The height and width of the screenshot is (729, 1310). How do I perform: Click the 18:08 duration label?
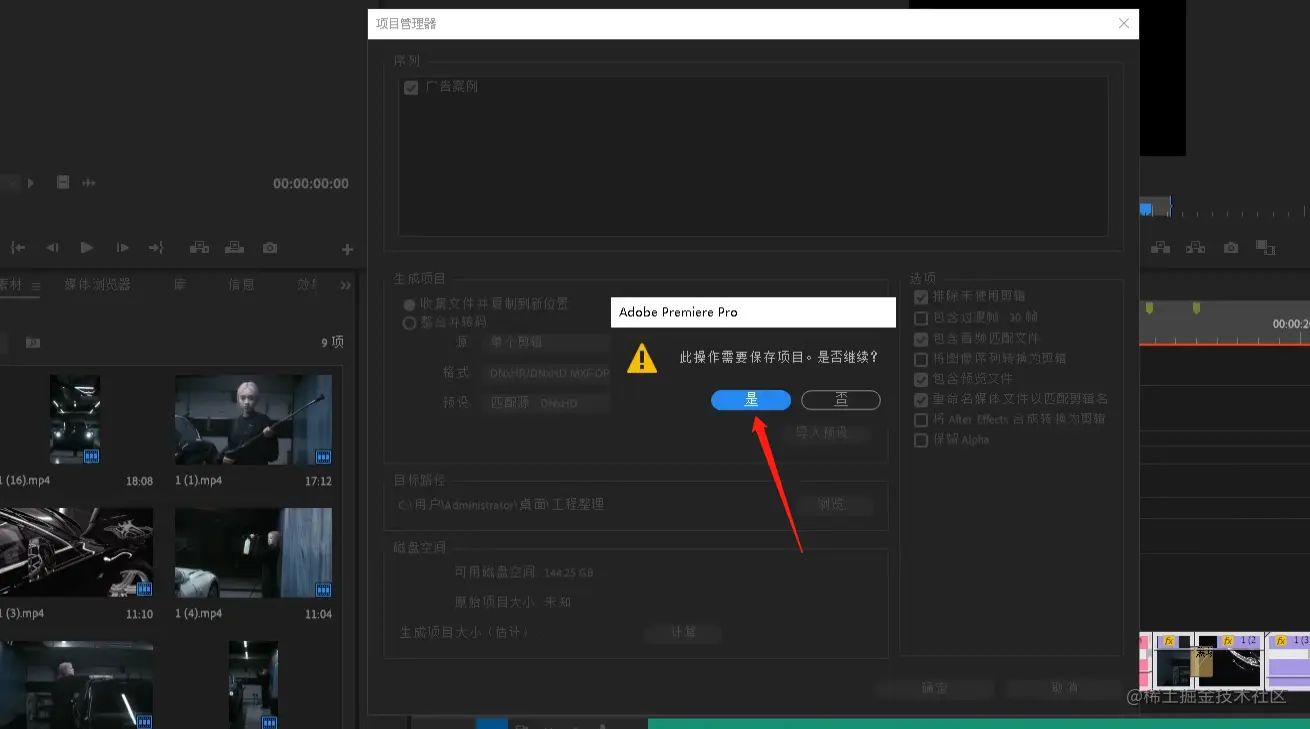tap(139, 481)
